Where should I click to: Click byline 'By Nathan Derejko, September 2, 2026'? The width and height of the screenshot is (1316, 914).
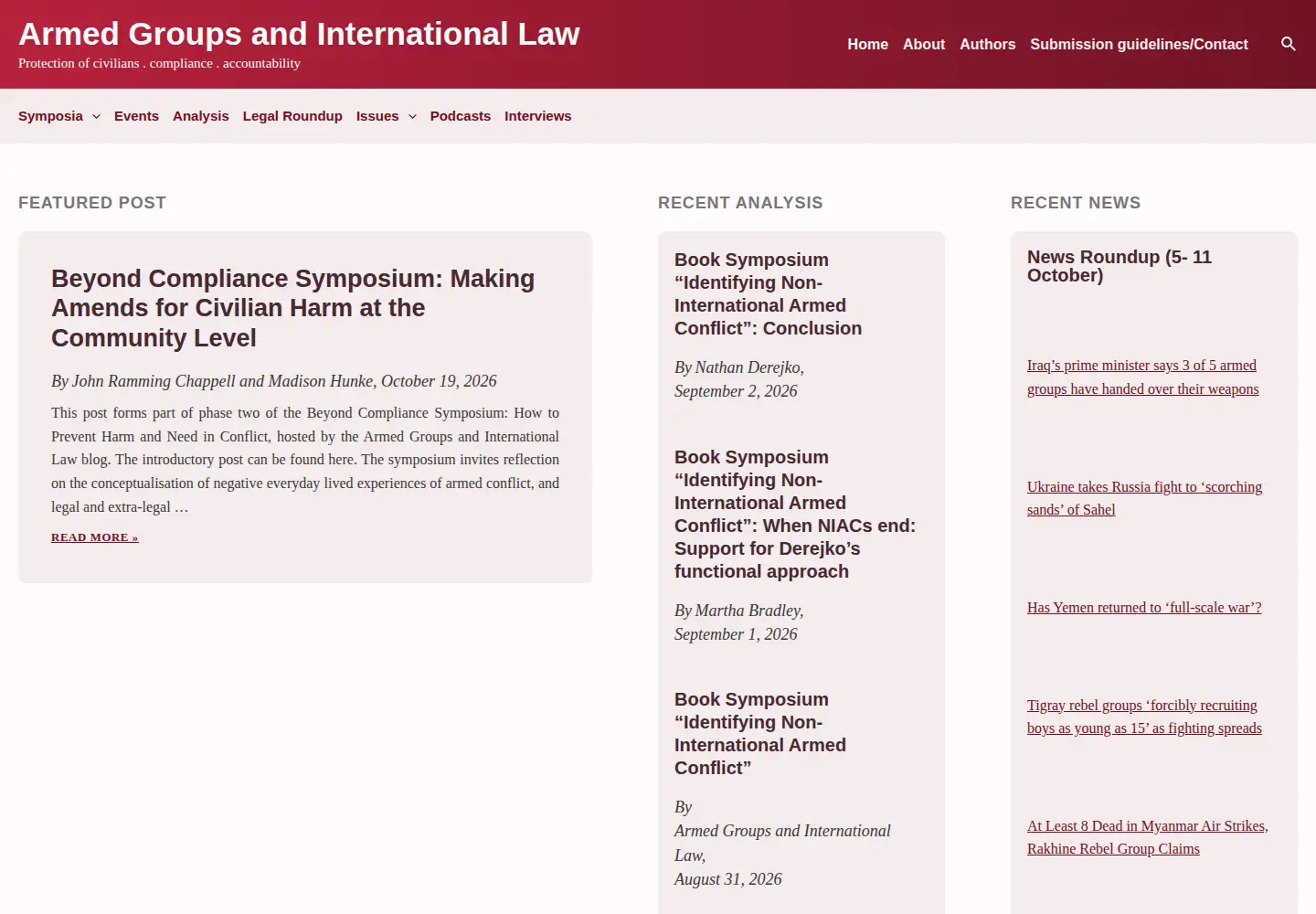click(x=739, y=379)
